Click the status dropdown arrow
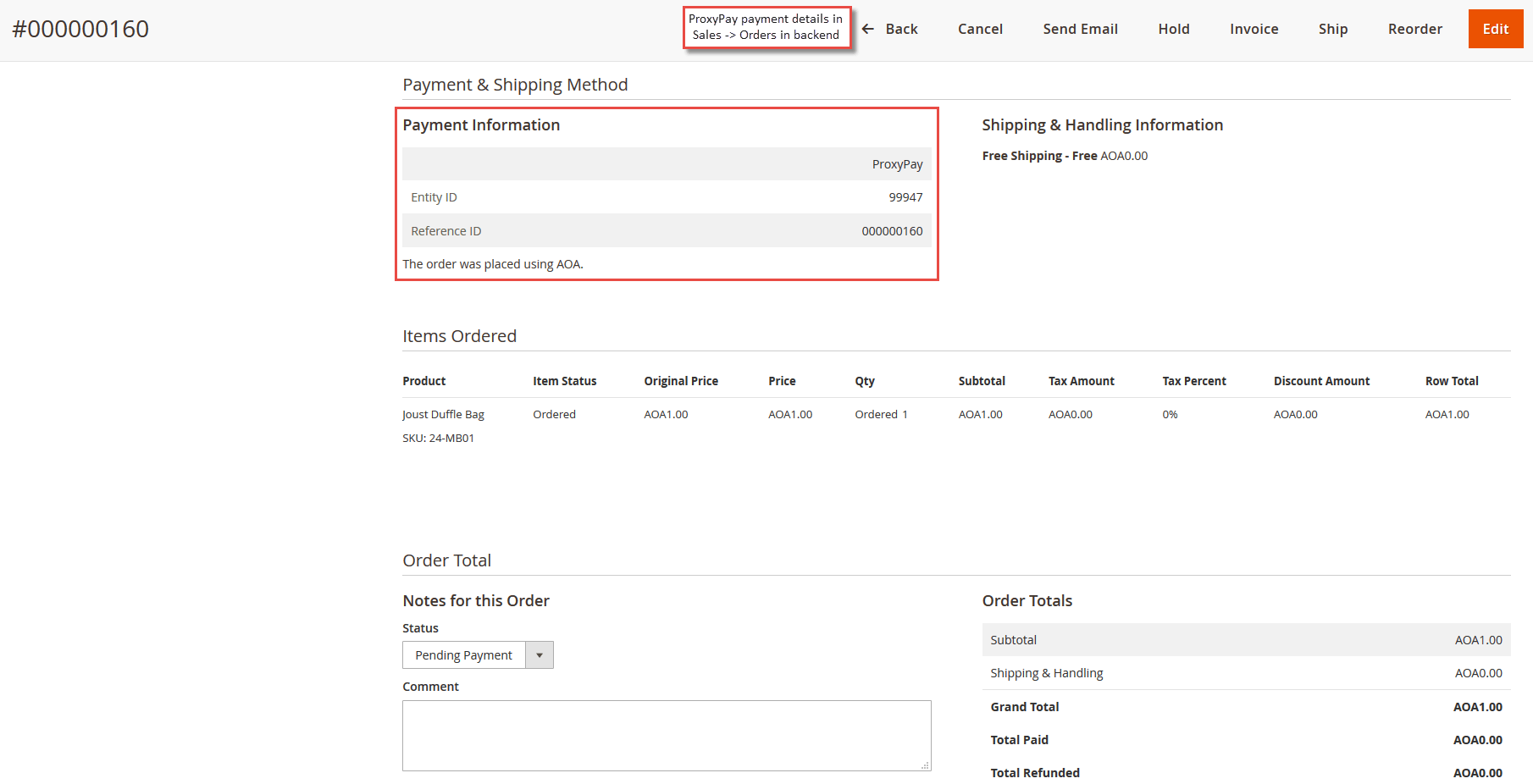Image resolution: width=1533 pixels, height=784 pixels. point(540,655)
